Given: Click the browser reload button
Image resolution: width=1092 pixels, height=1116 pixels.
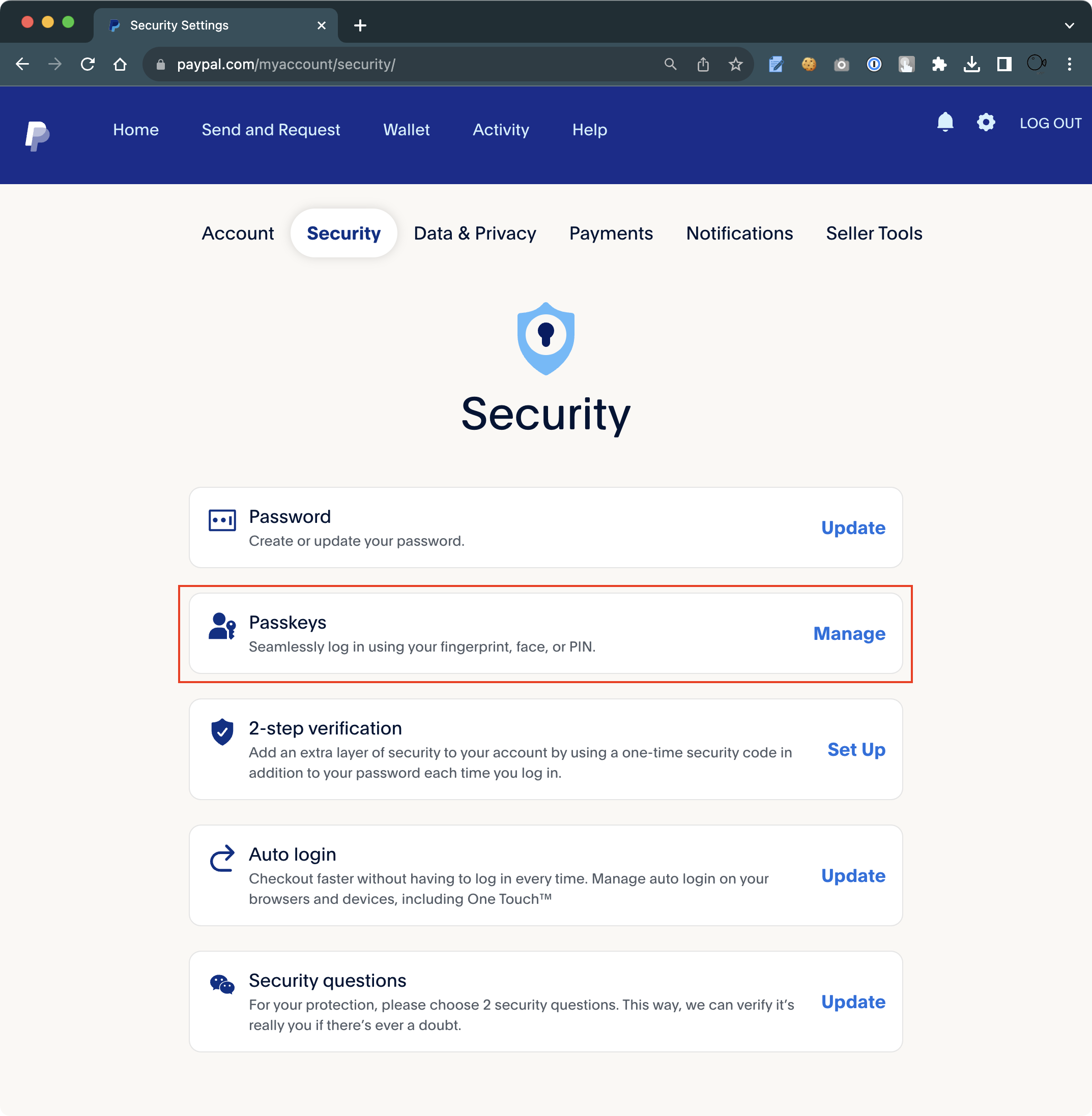Looking at the screenshot, I should coord(88,64).
